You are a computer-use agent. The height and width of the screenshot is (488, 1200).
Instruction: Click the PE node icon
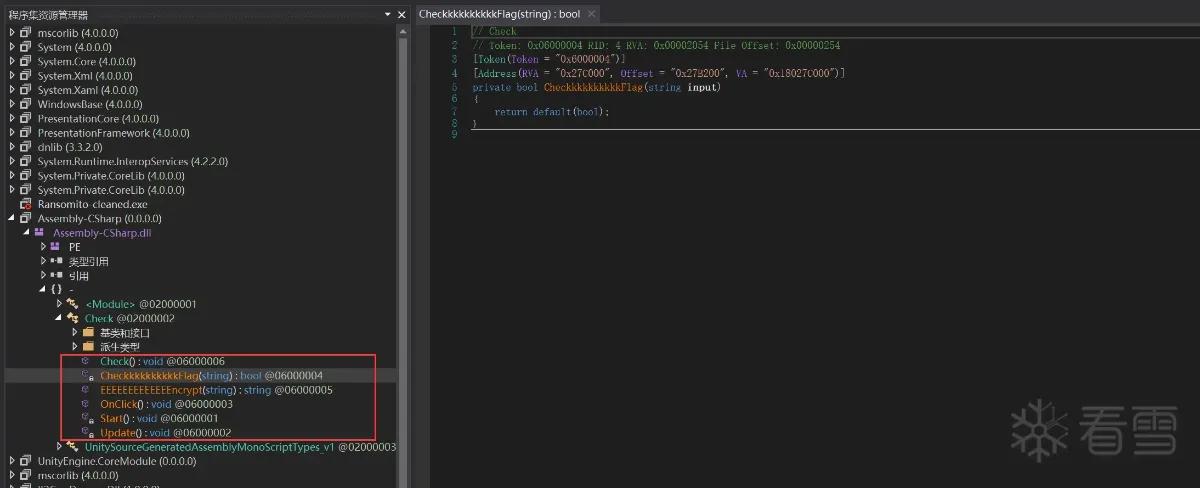point(56,247)
